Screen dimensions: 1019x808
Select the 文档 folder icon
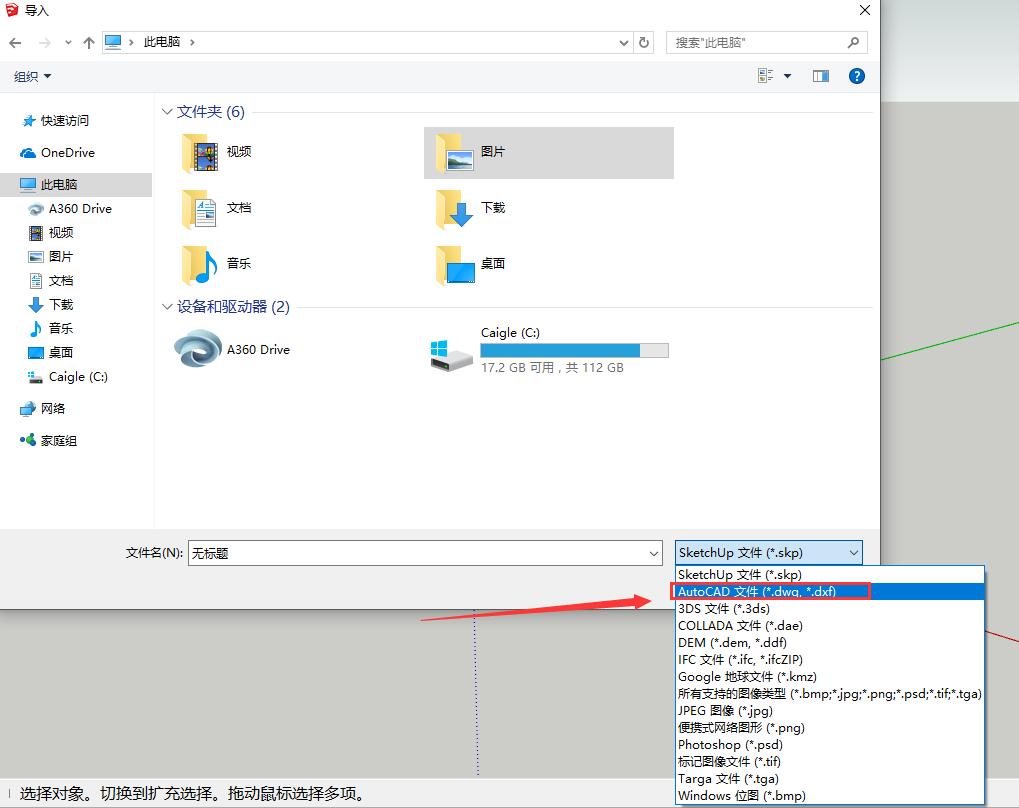[199, 209]
